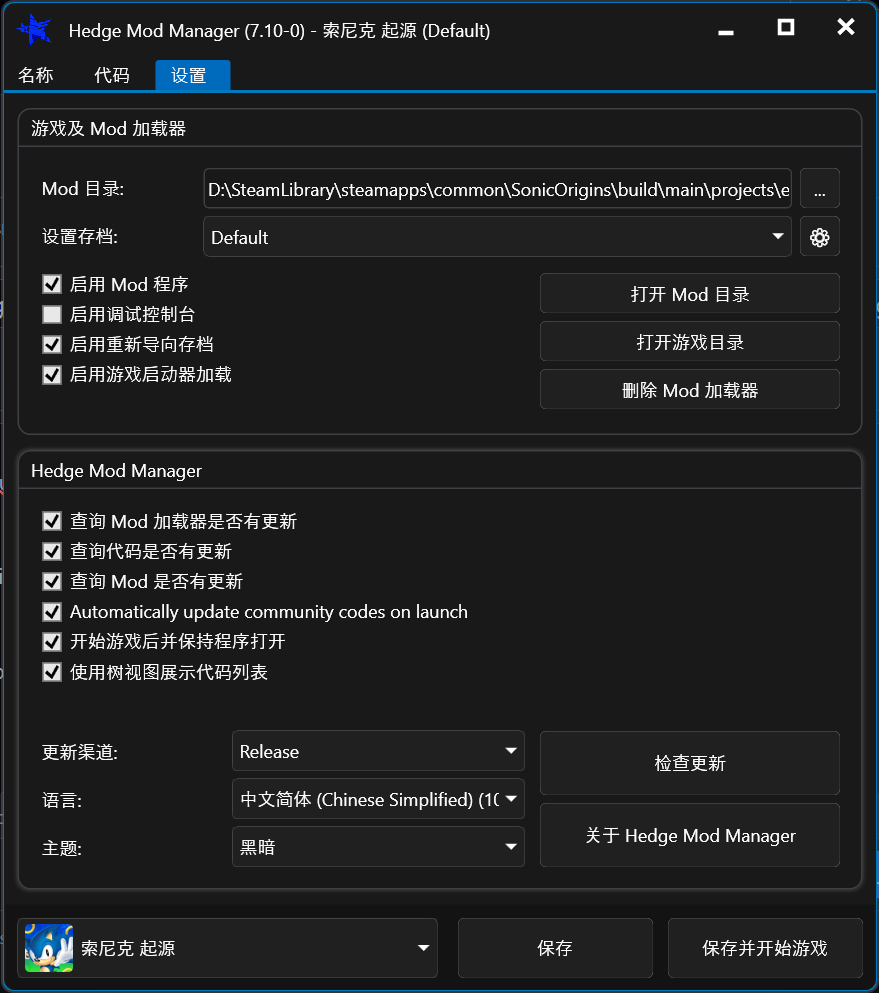Image resolution: width=879 pixels, height=993 pixels.
Task: Switch to the 代码 tab
Action: [x=112, y=75]
